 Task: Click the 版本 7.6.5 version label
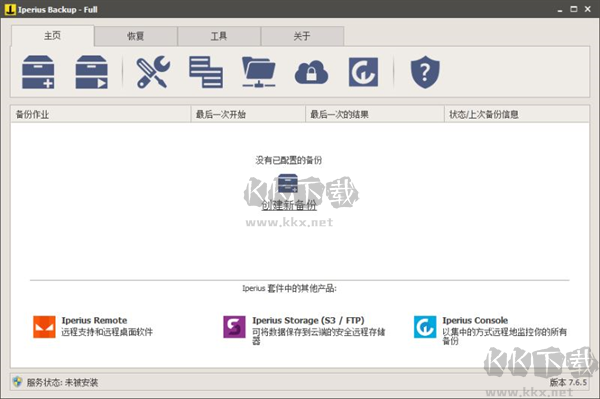568,382
